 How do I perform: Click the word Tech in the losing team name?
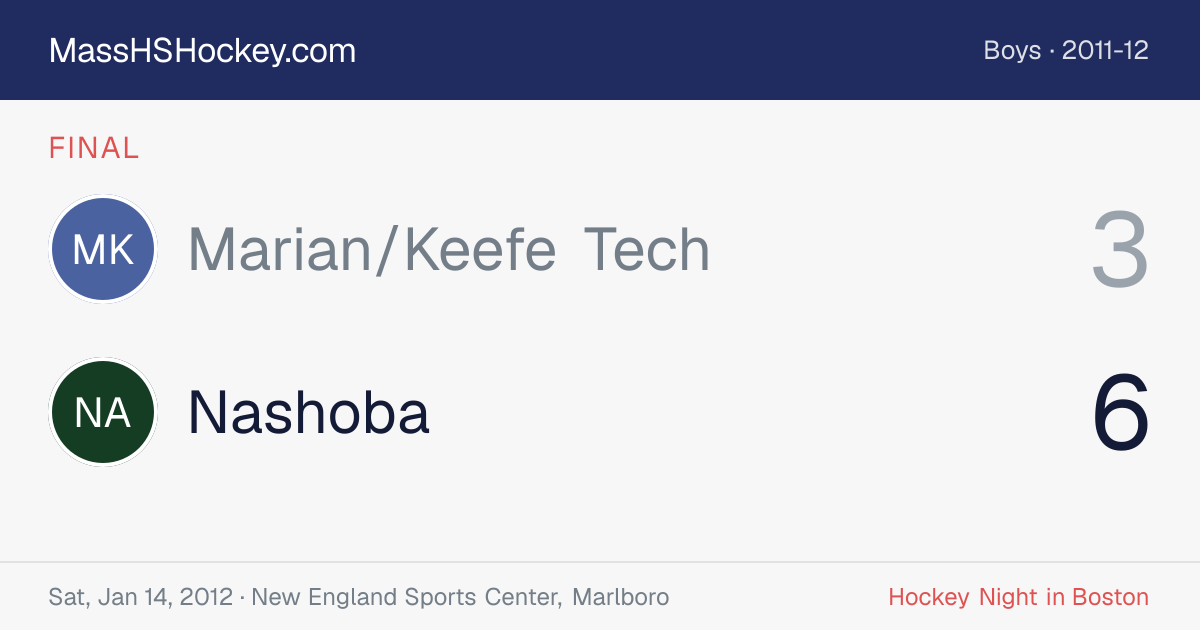click(x=646, y=250)
